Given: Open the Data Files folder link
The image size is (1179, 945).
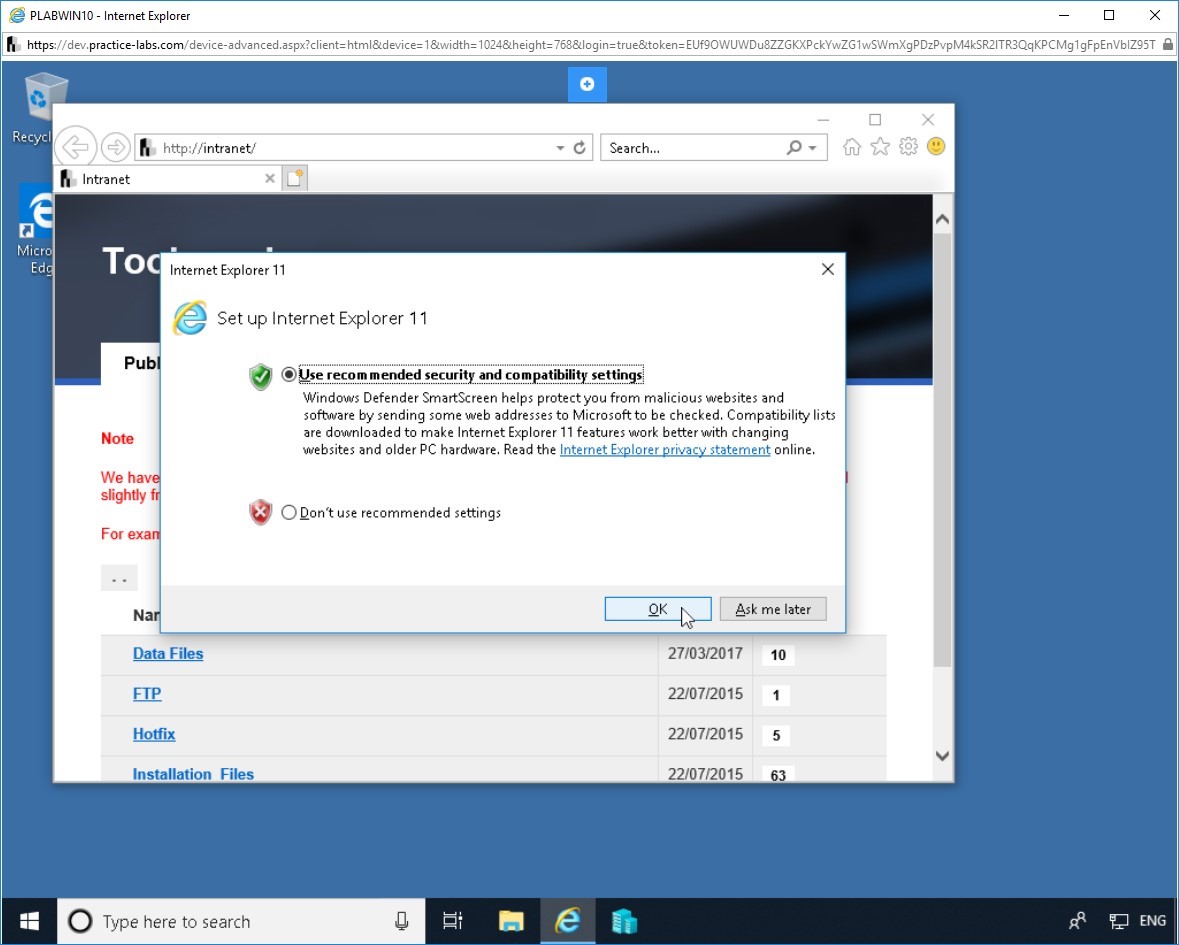Looking at the screenshot, I should (168, 653).
